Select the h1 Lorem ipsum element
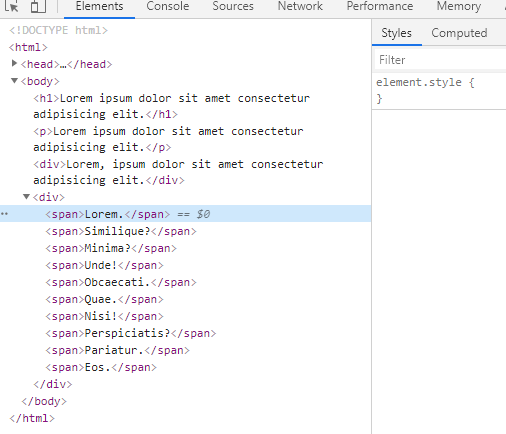The width and height of the screenshot is (506, 434). [x=171, y=106]
